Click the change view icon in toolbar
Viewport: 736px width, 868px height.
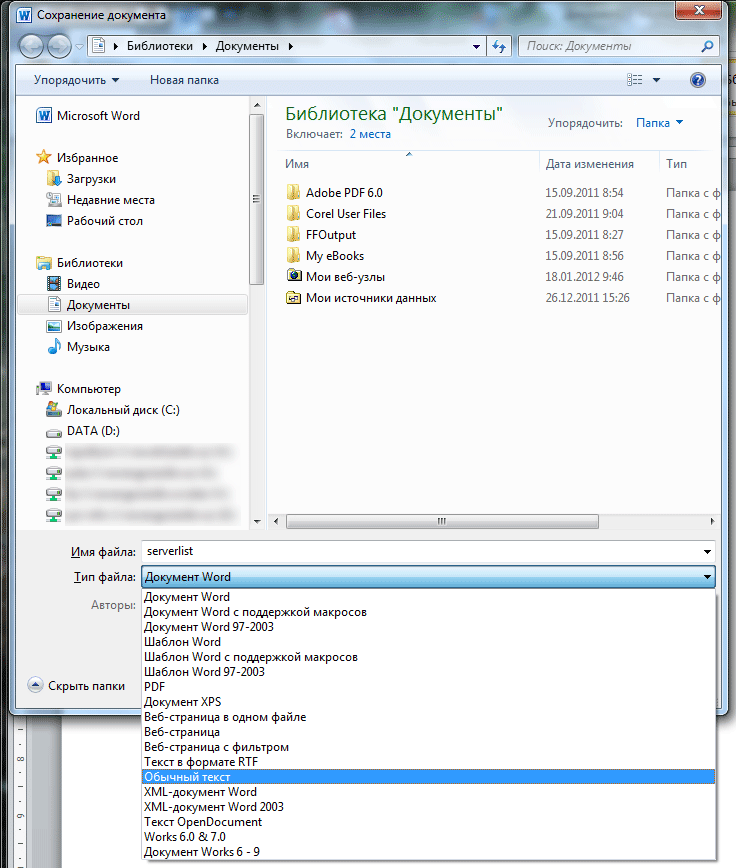point(635,80)
